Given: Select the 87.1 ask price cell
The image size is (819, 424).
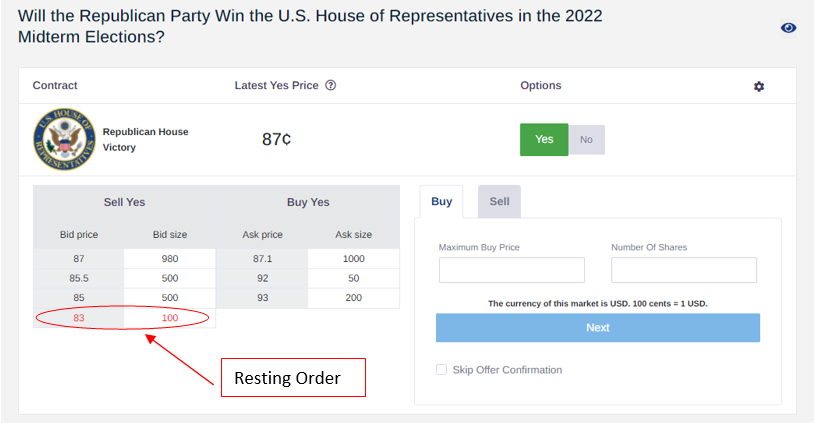Looking at the screenshot, I should (262, 258).
